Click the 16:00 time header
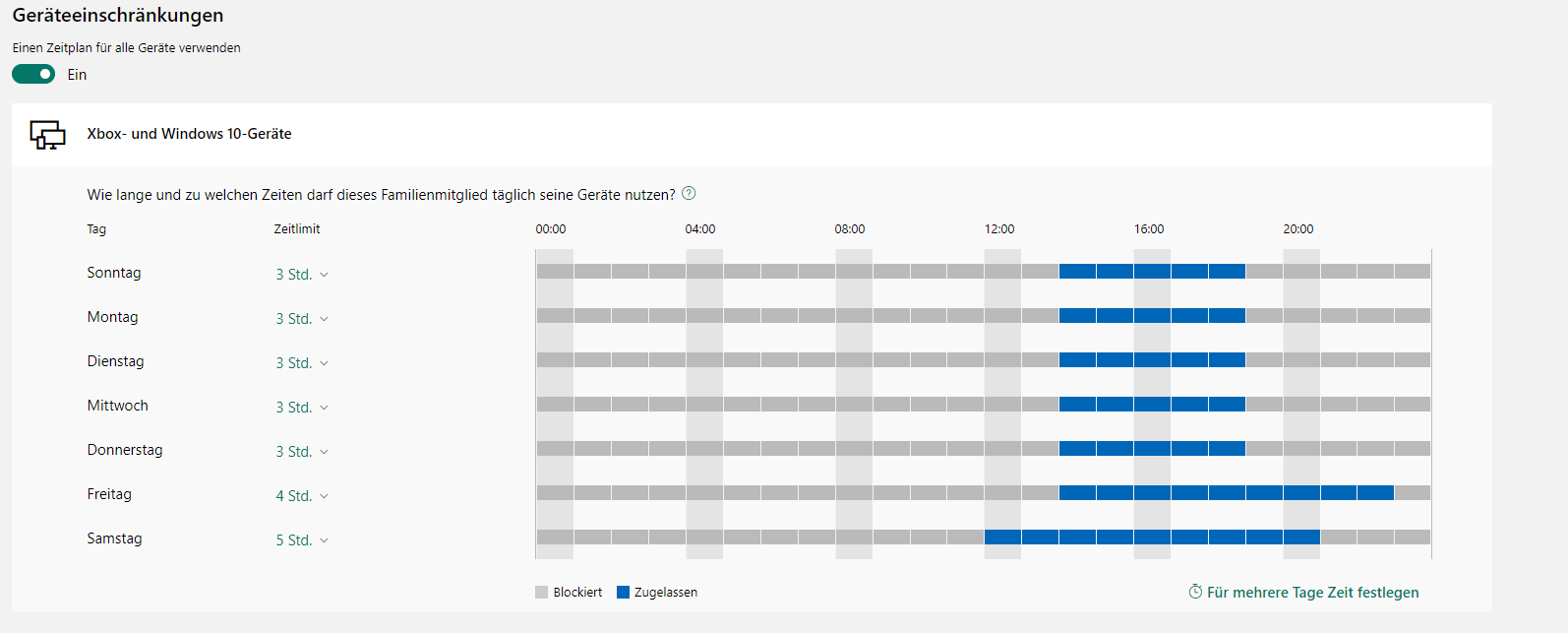Image resolution: width=1568 pixels, height=633 pixels. click(x=1149, y=229)
